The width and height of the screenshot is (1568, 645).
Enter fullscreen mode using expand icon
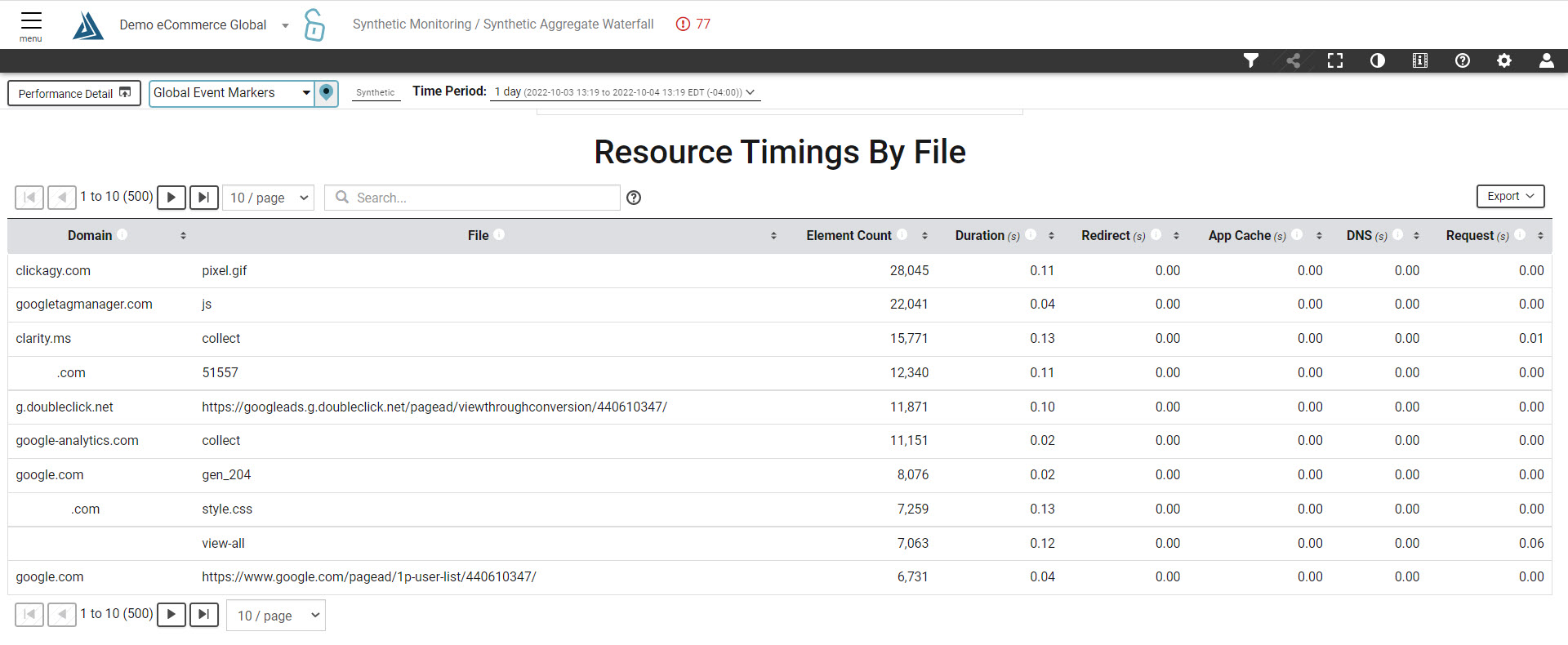click(1335, 60)
